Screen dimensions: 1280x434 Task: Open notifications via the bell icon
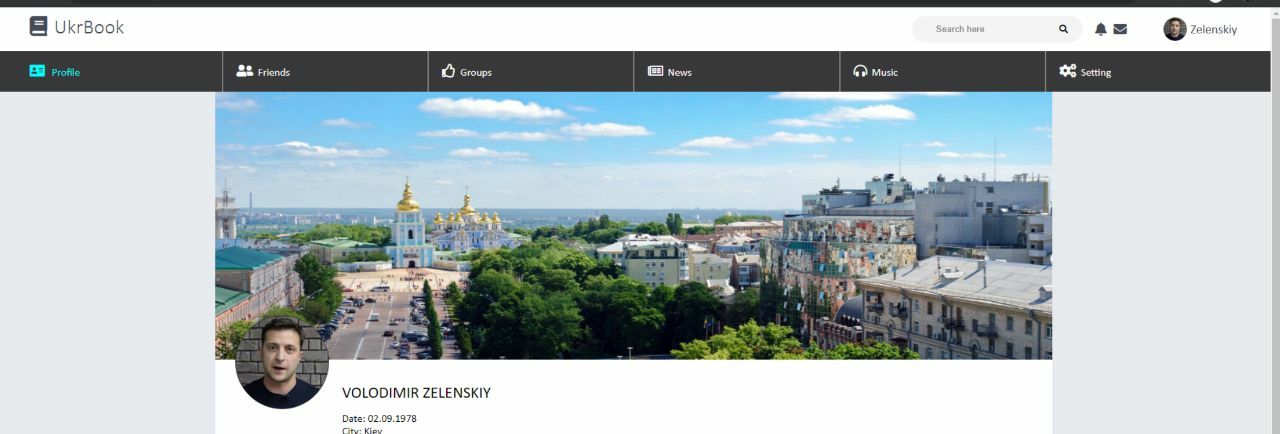[x=1101, y=29]
